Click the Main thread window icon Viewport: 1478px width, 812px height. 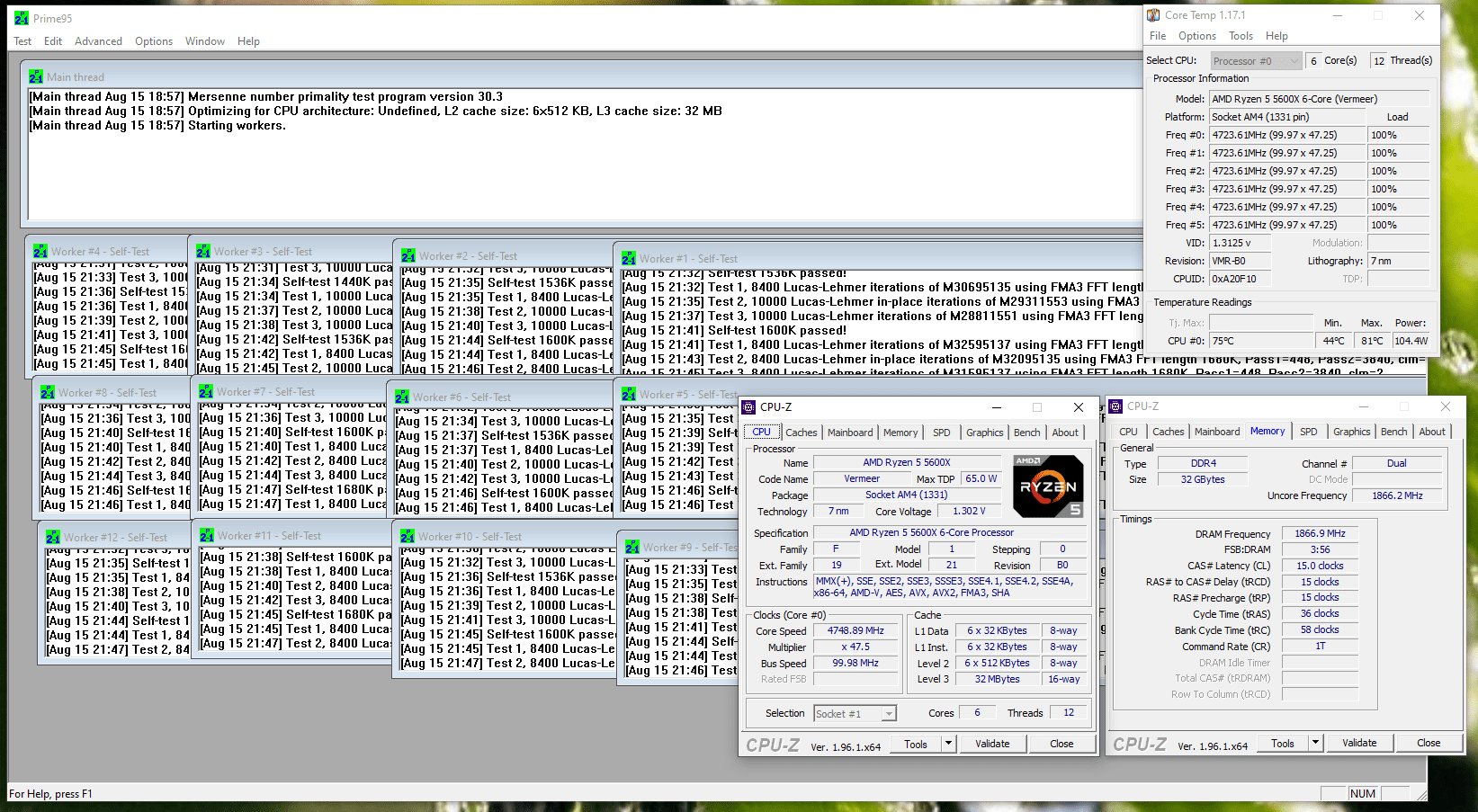(36, 77)
